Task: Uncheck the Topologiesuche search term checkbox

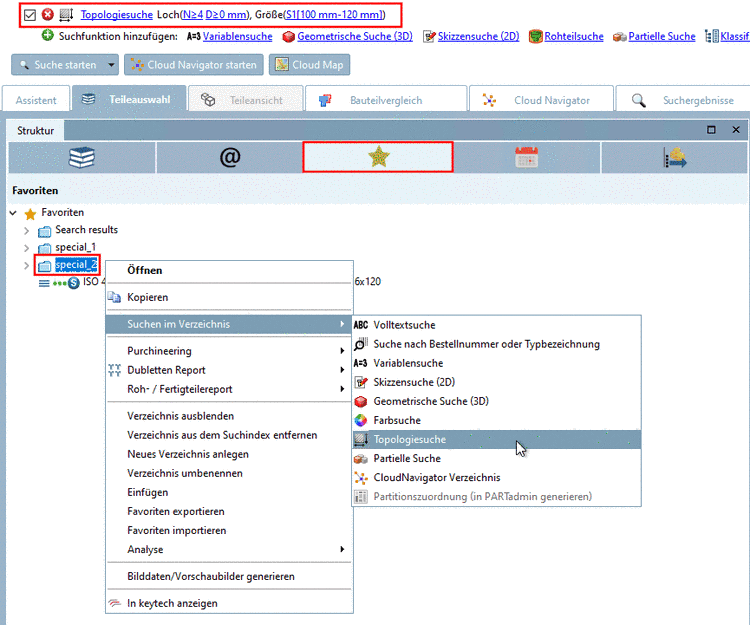Action: [30, 15]
